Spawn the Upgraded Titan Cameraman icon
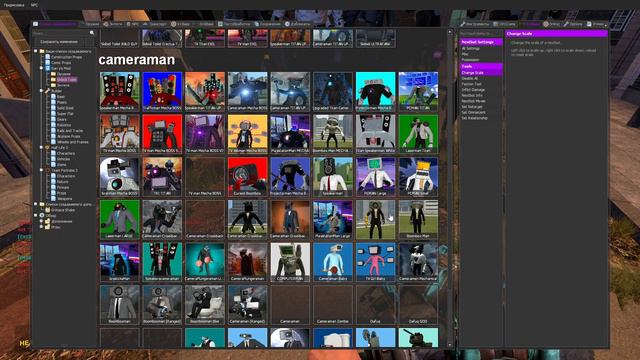This screenshot has width=640, height=360. coord(333,91)
